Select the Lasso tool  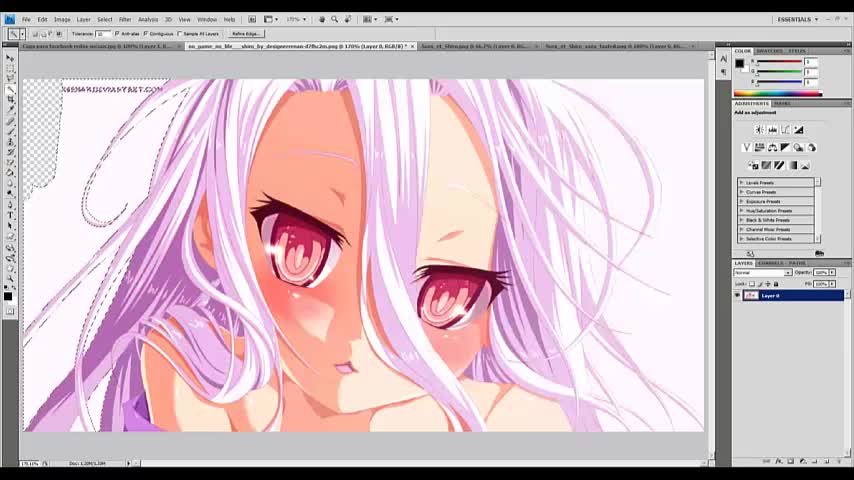10,78
